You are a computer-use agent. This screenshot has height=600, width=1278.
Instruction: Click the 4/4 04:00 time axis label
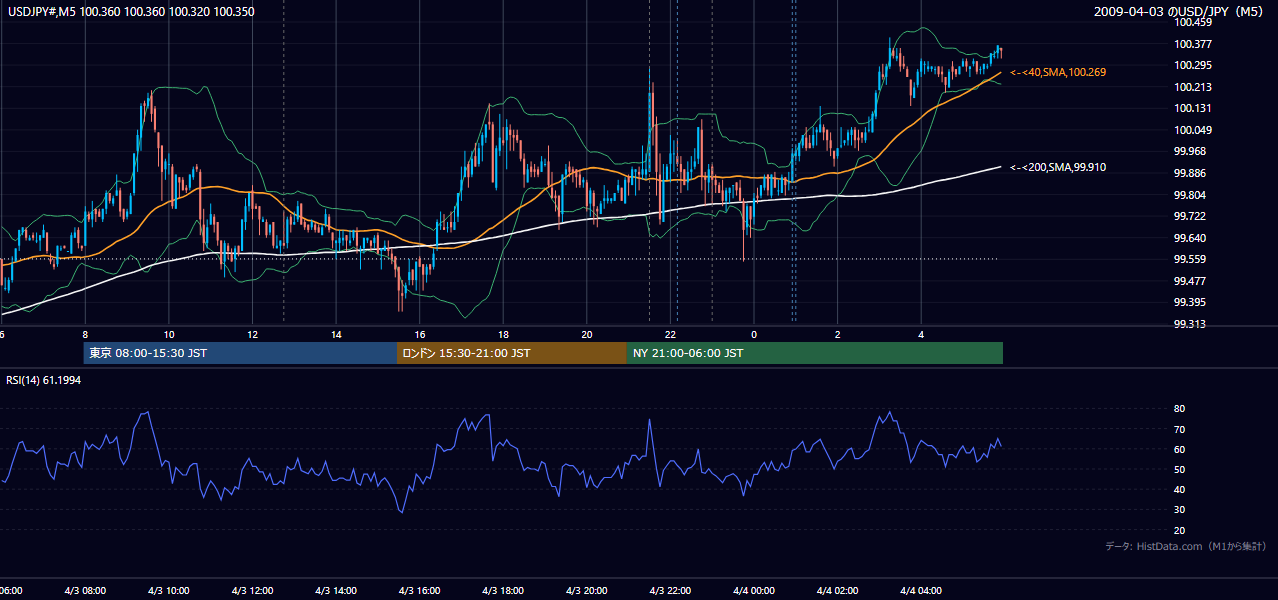(920, 590)
